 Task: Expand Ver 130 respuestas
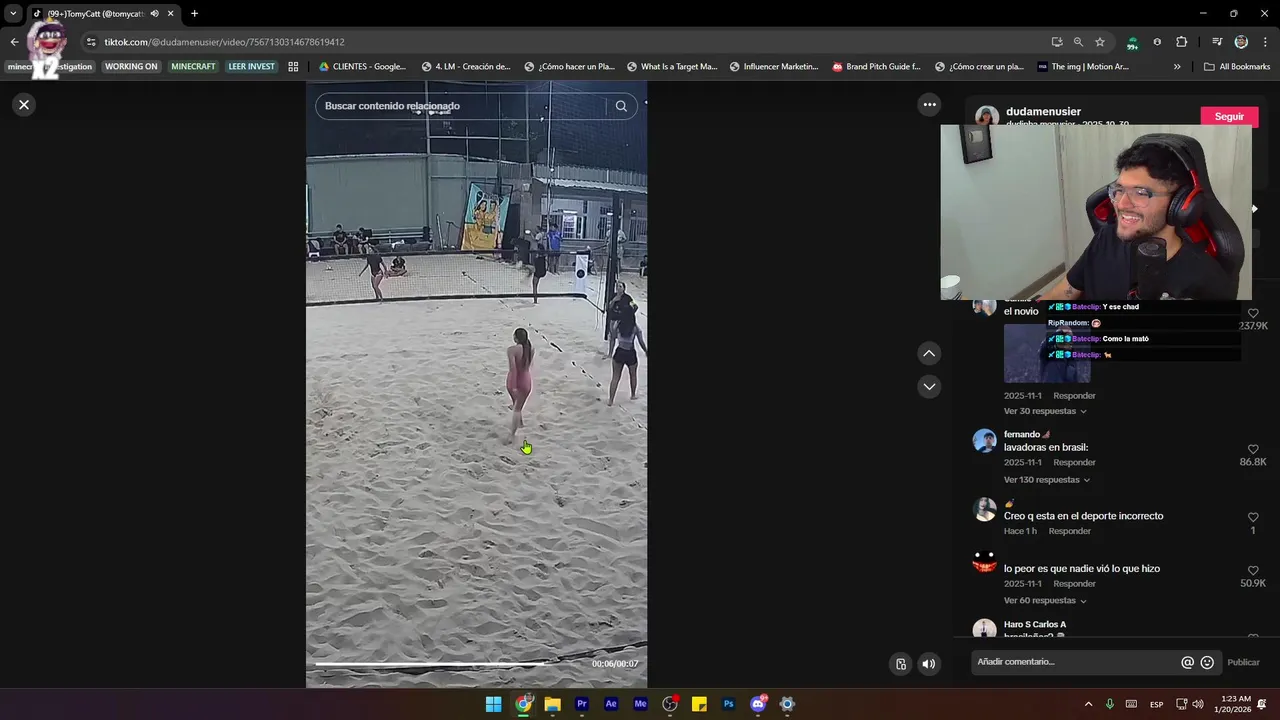tap(1047, 480)
